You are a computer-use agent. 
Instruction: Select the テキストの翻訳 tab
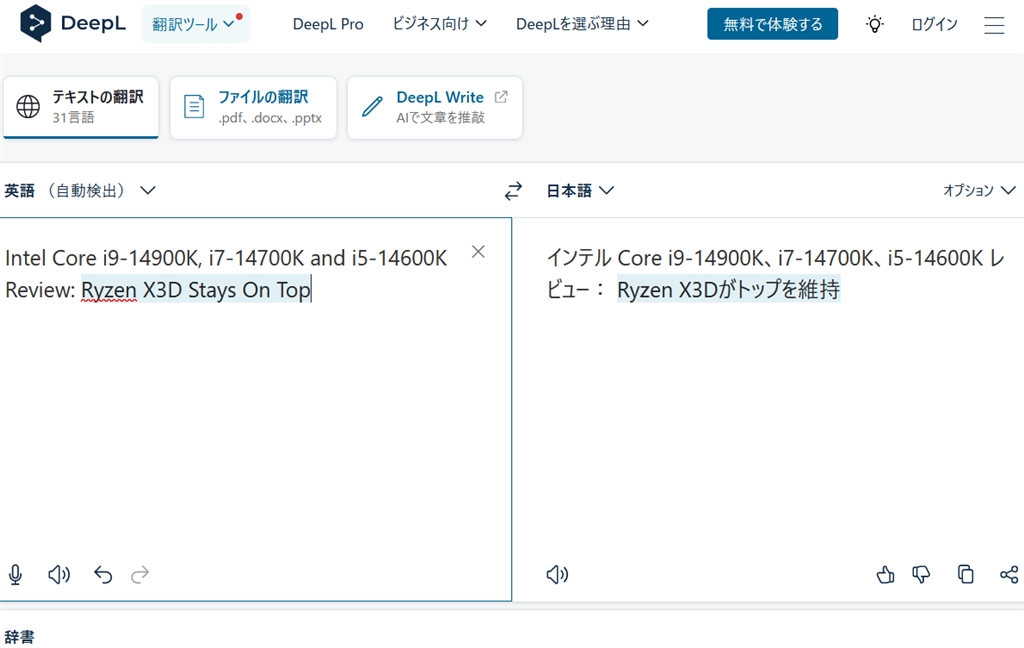click(x=81, y=108)
